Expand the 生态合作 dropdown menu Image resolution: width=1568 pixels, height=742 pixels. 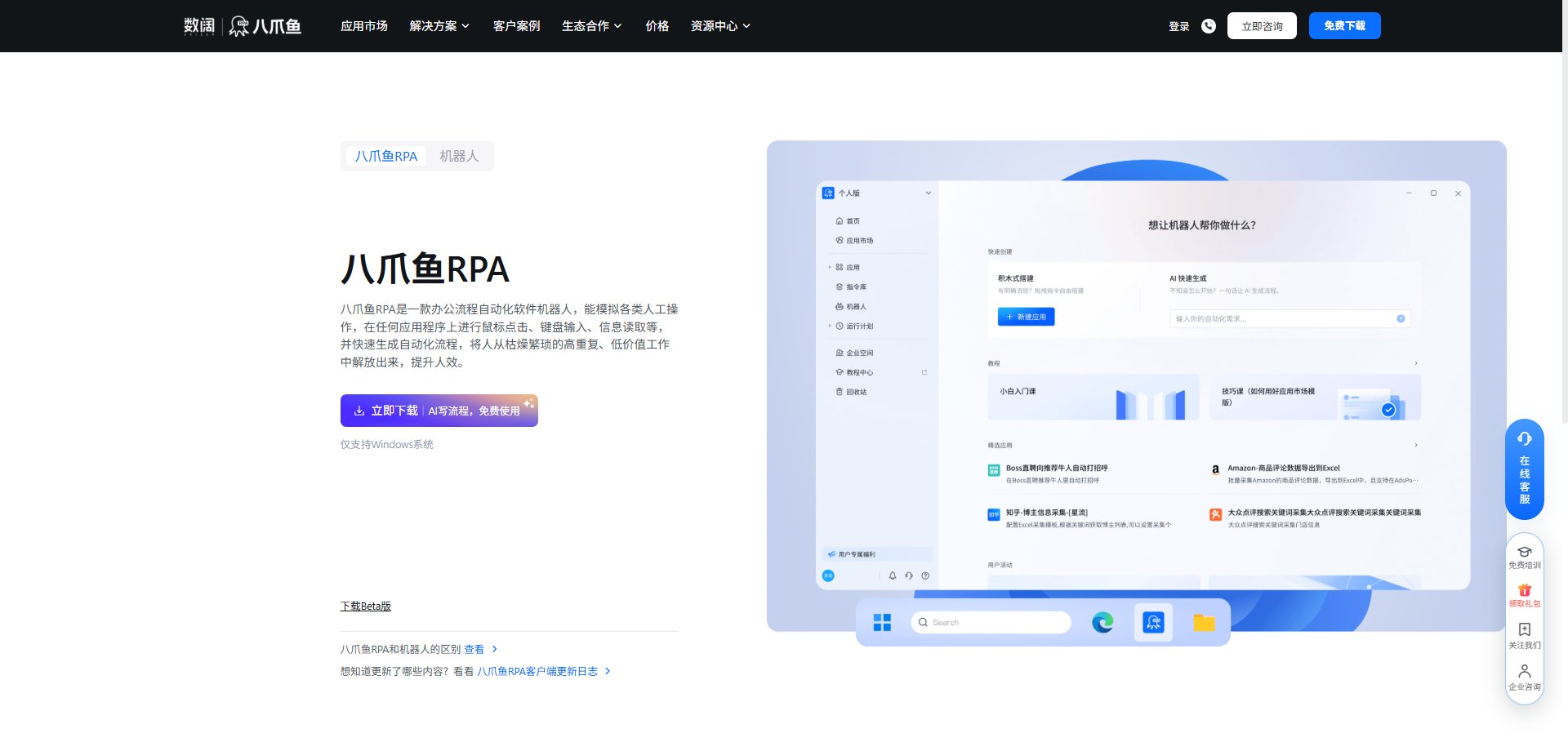(x=591, y=26)
